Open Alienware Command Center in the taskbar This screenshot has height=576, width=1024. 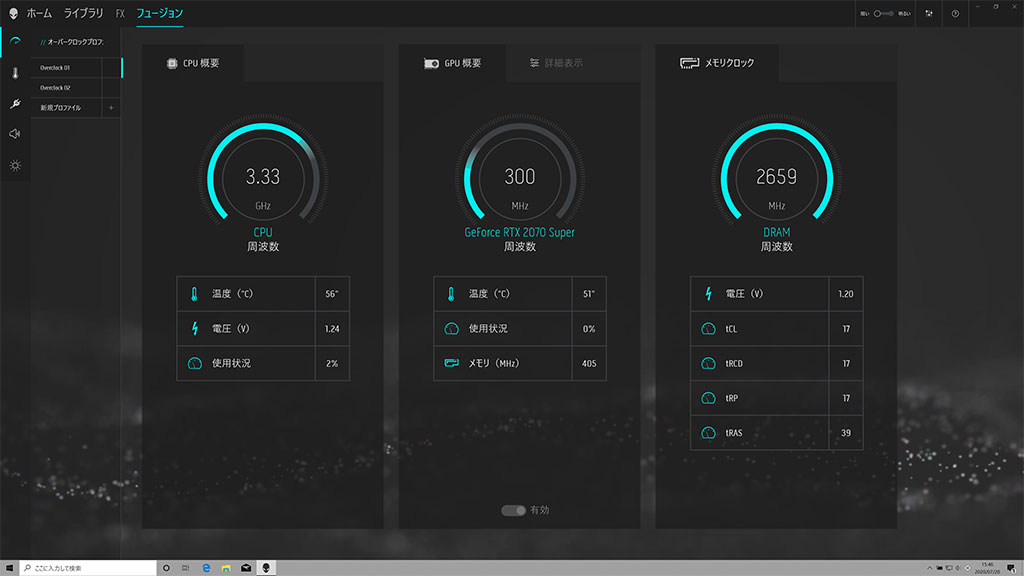pos(266,568)
